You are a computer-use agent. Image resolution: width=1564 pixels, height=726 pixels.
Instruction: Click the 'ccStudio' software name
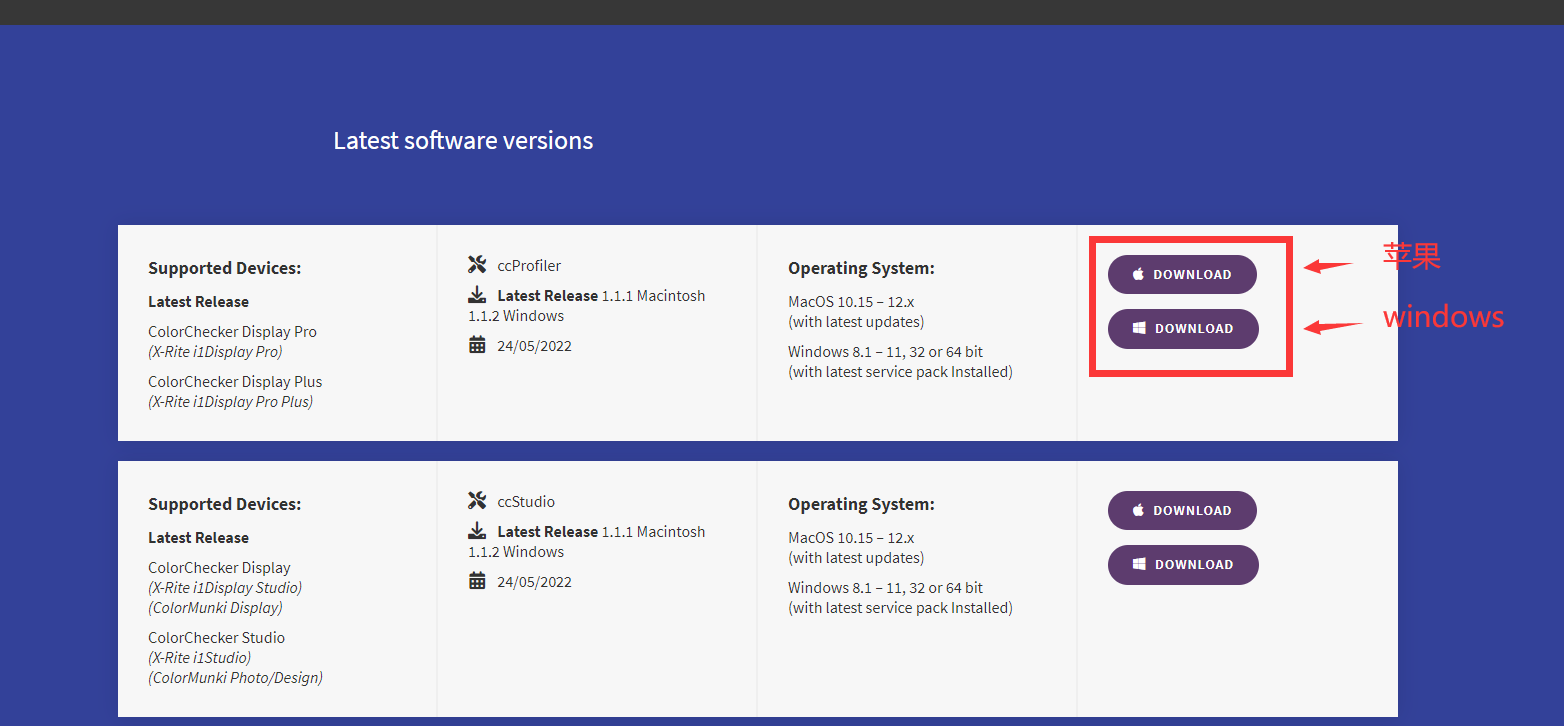tap(526, 502)
